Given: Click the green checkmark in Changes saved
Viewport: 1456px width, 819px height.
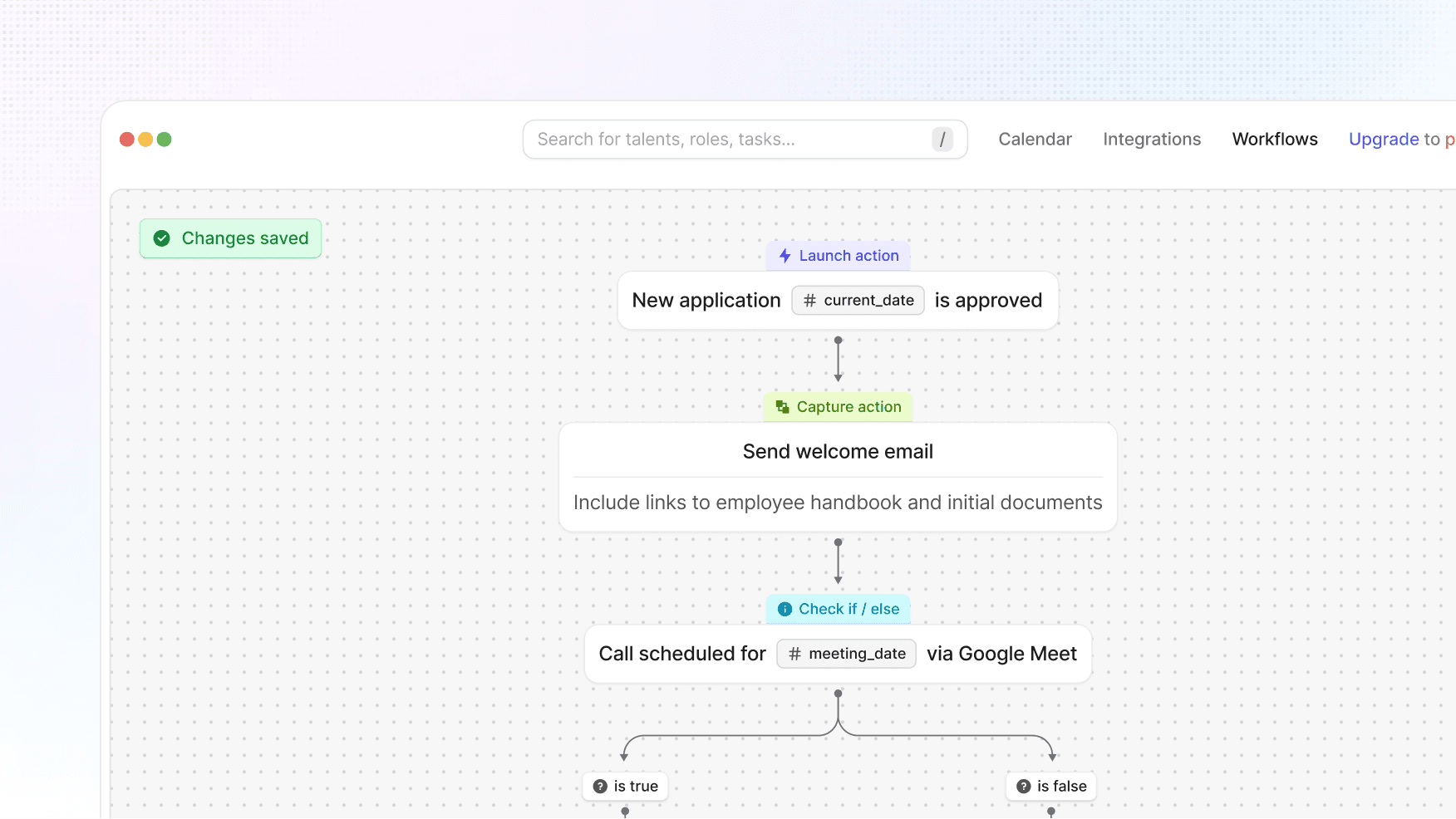Looking at the screenshot, I should (162, 238).
